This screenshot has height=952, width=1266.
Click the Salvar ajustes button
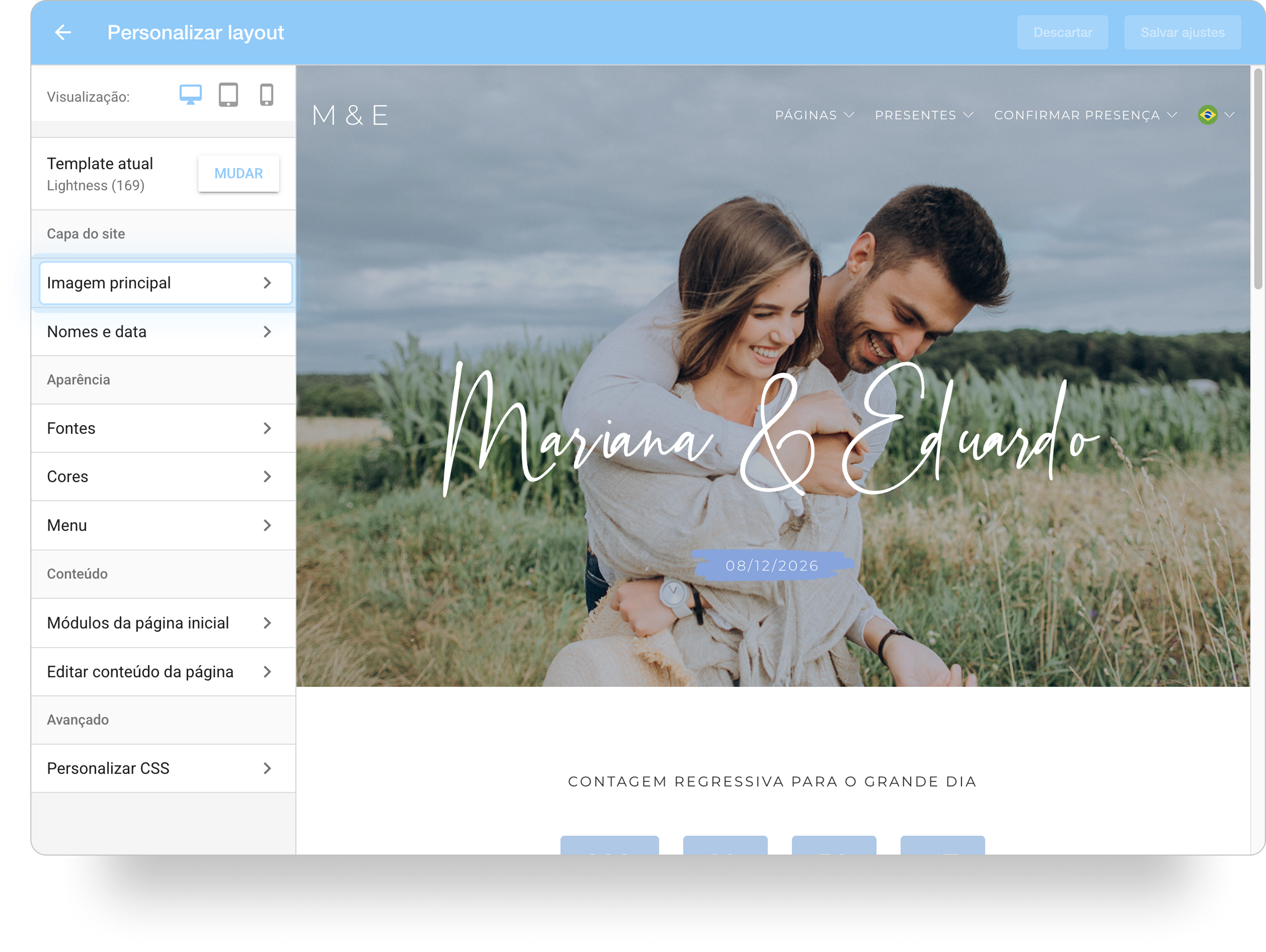pyautogui.click(x=1182, y=33)
